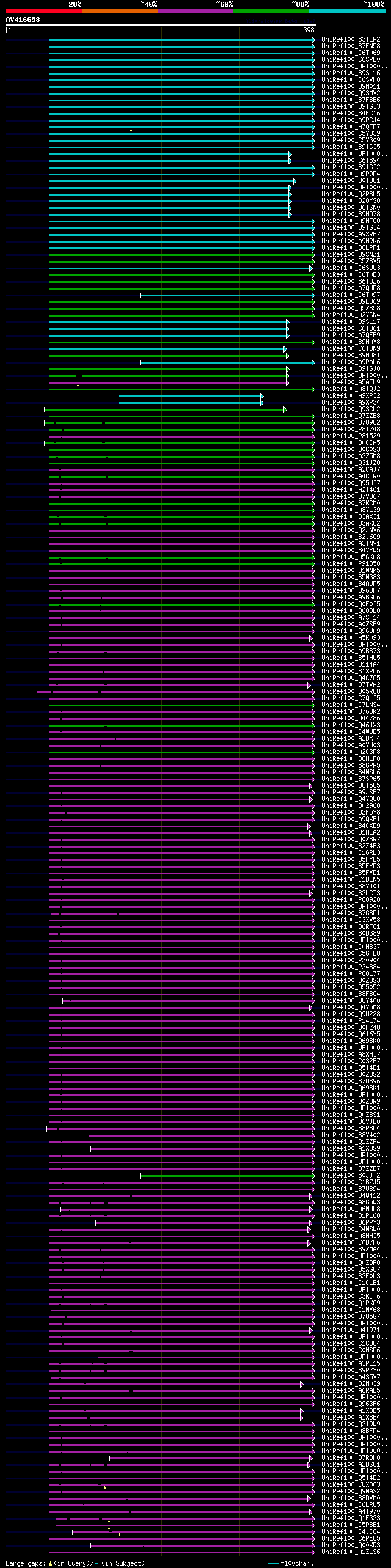Select hit UniRef100_B5W383
This screenshot has height=1568, width=391.
351,577
